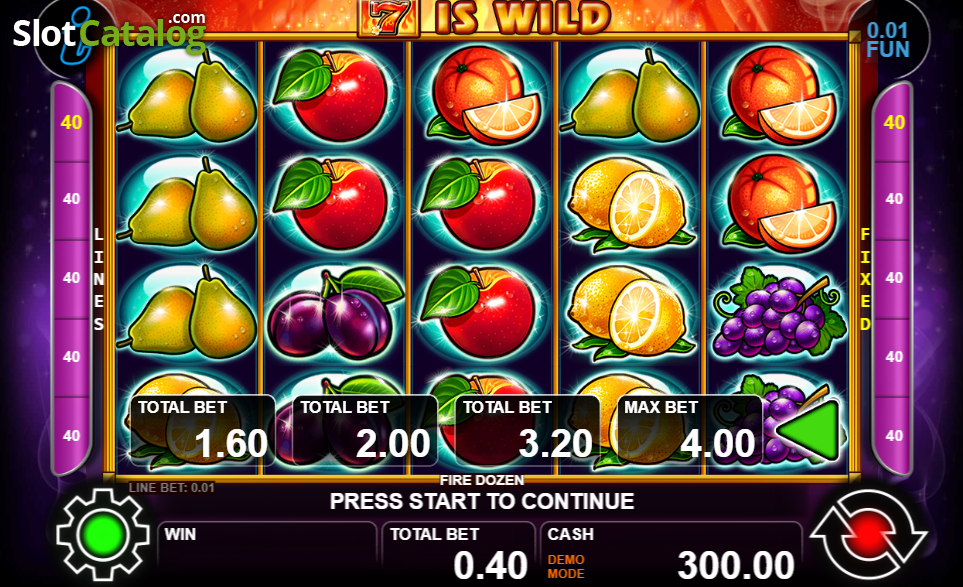Click the bottom 40 segment on left lines bar
This screenshot has height=587, width=963.
[71, 435]
